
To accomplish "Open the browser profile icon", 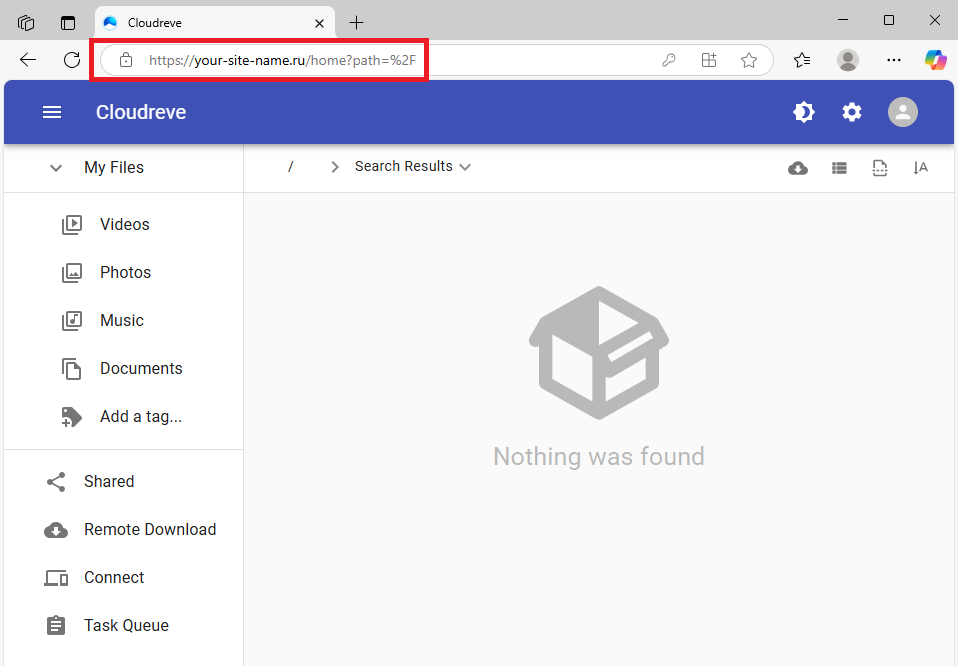I will click(x=847, y=60).
